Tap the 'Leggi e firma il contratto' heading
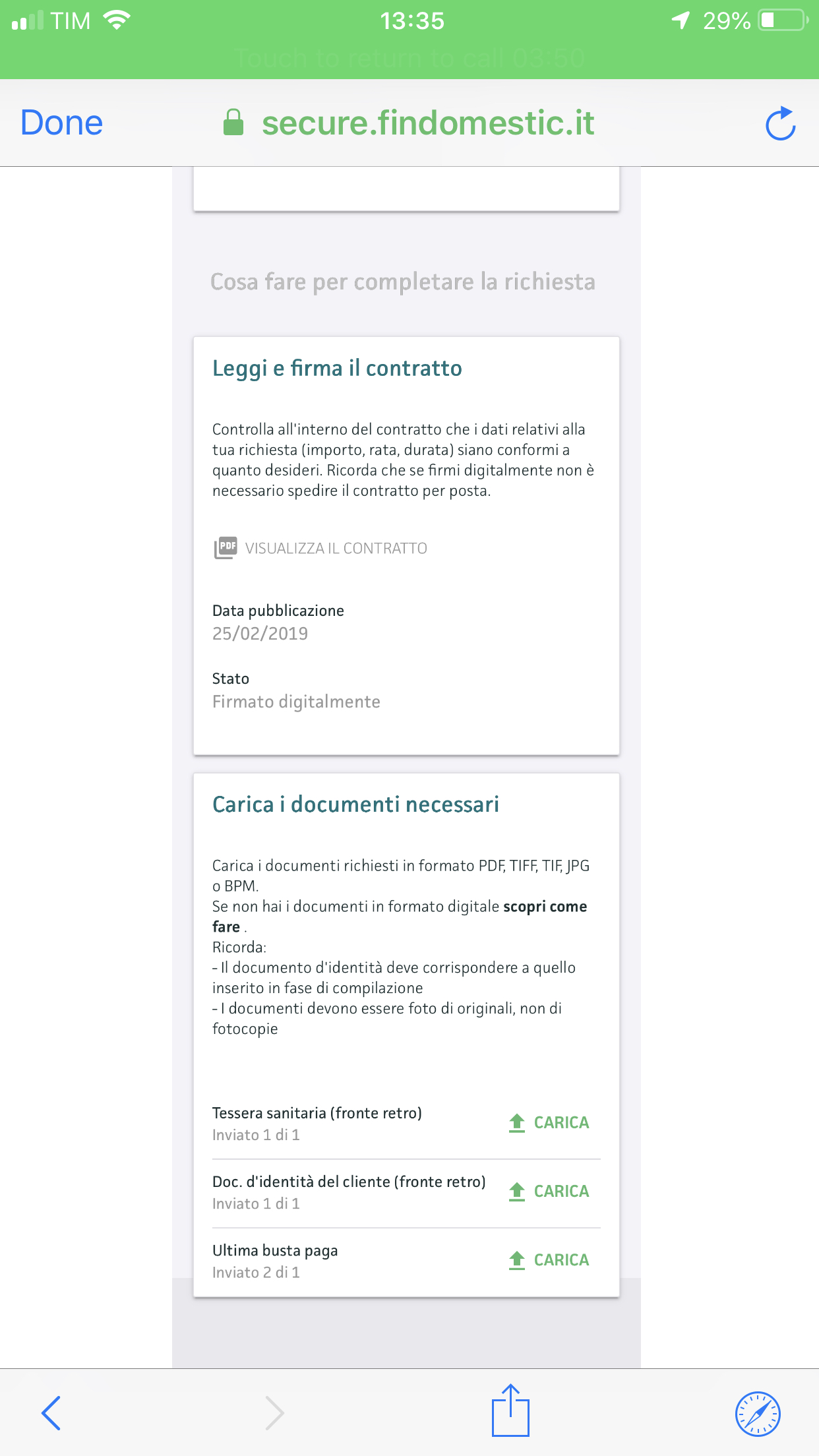 (337, 368)
